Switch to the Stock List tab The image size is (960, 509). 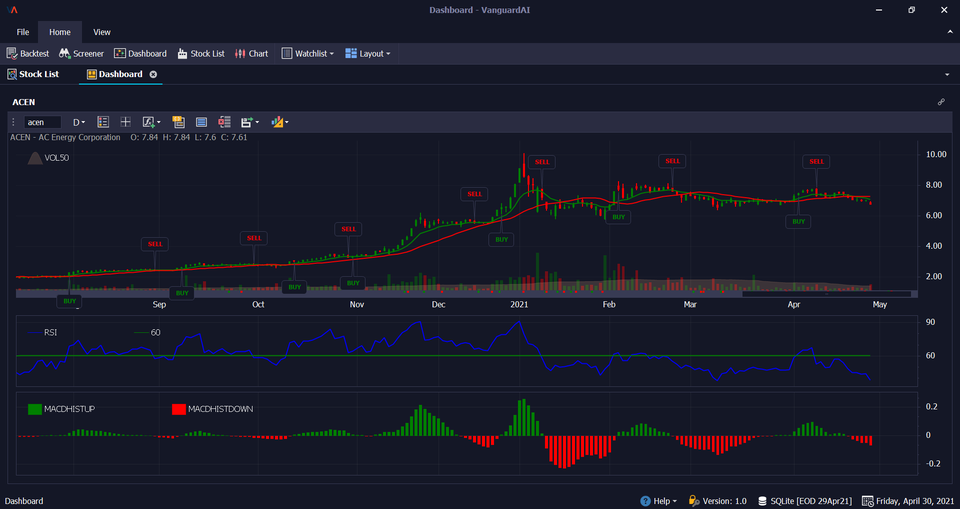pos(33,74)
